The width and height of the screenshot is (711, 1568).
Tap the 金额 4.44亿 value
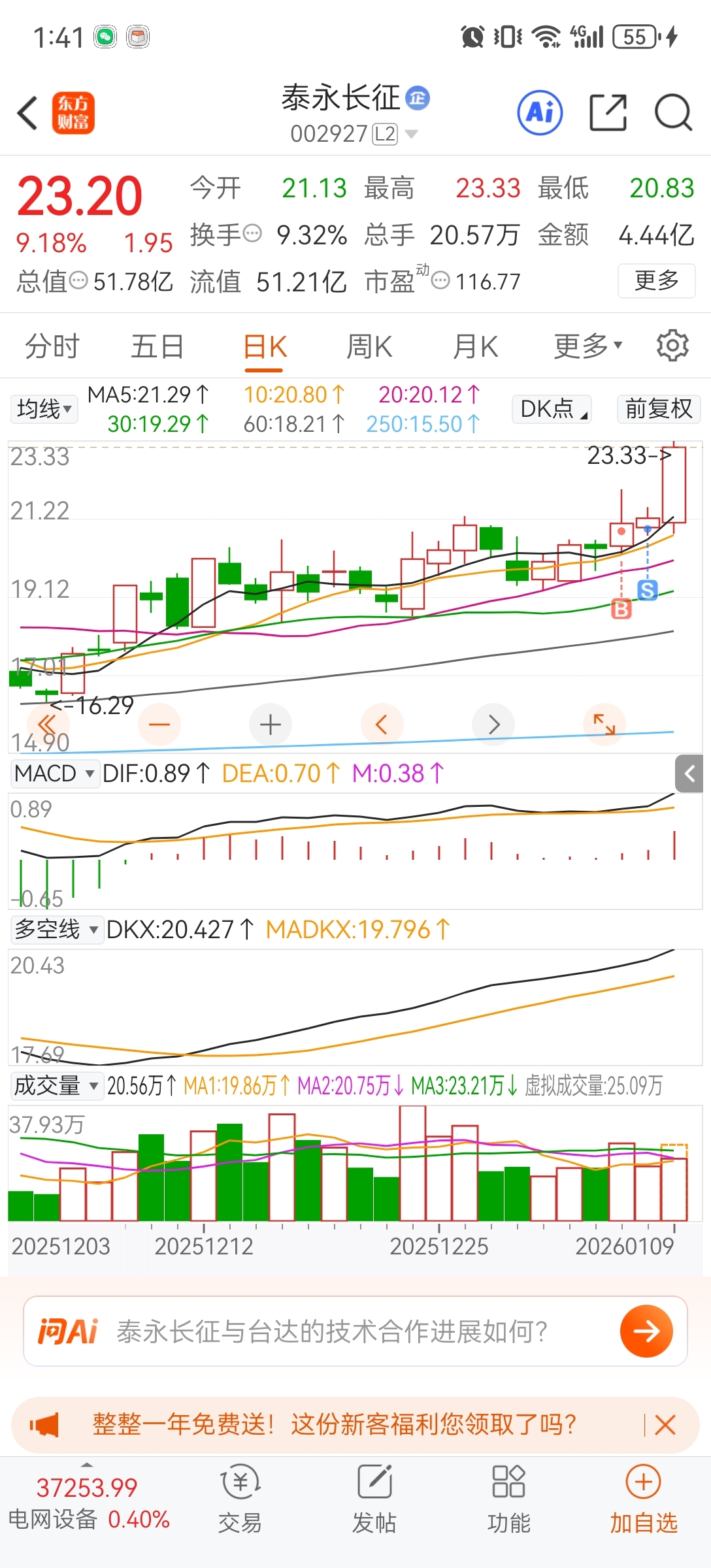pyautogui.click(x=656, y=235)
